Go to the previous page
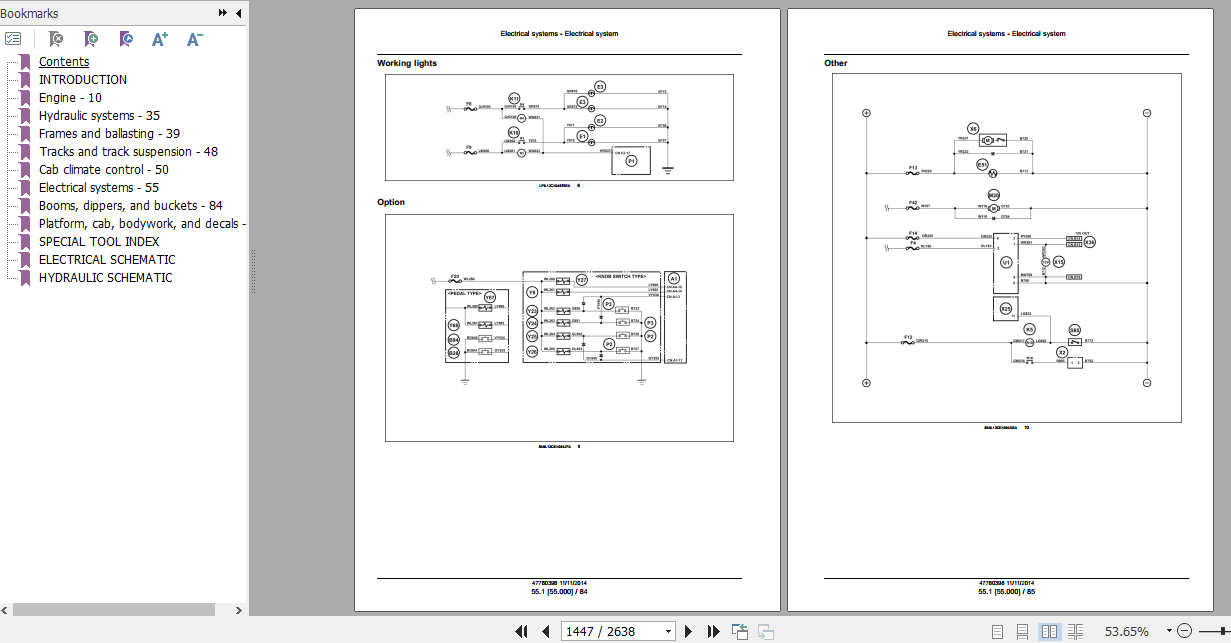 coord(545,631)
